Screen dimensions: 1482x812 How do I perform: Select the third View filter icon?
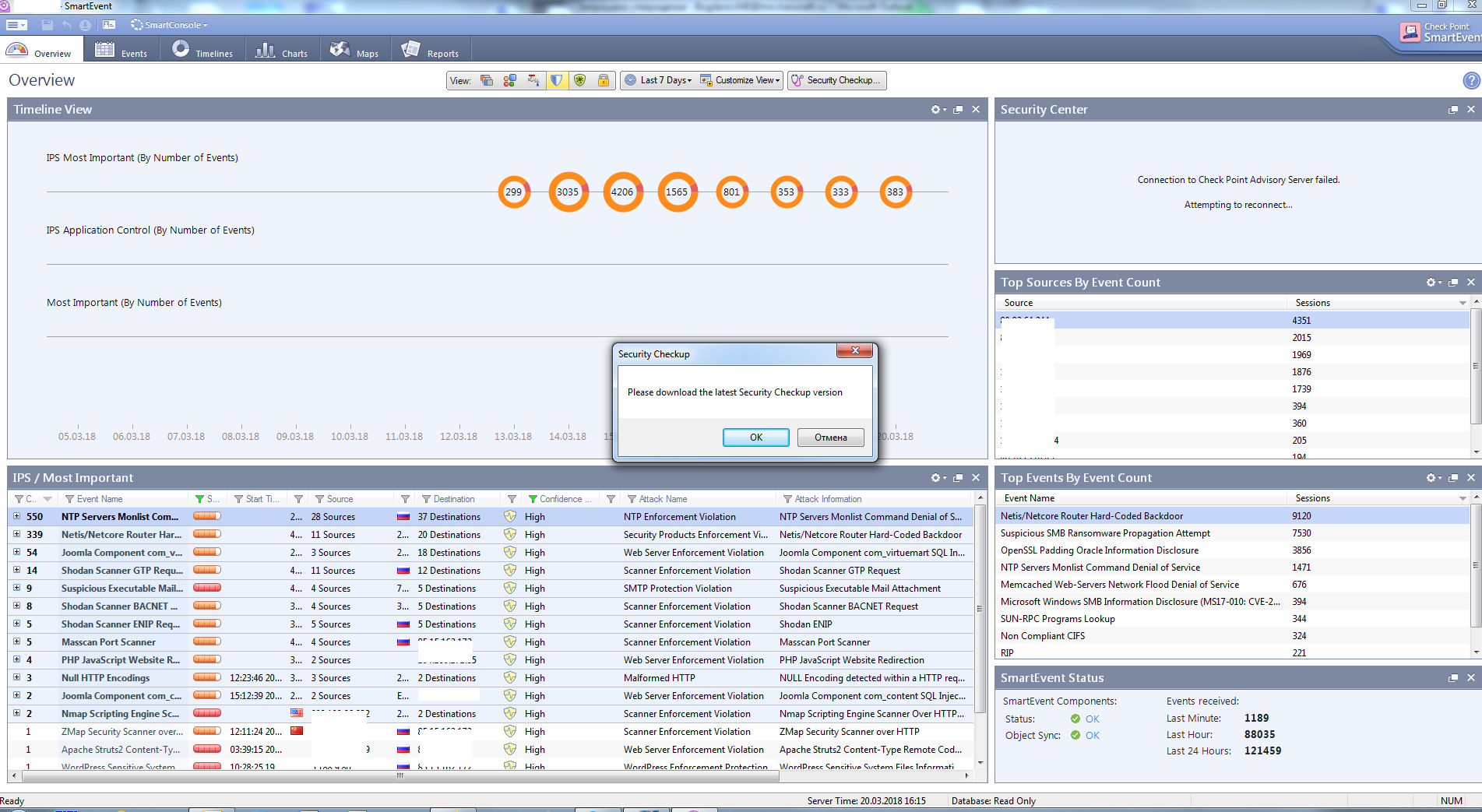(x=533, y=80)
